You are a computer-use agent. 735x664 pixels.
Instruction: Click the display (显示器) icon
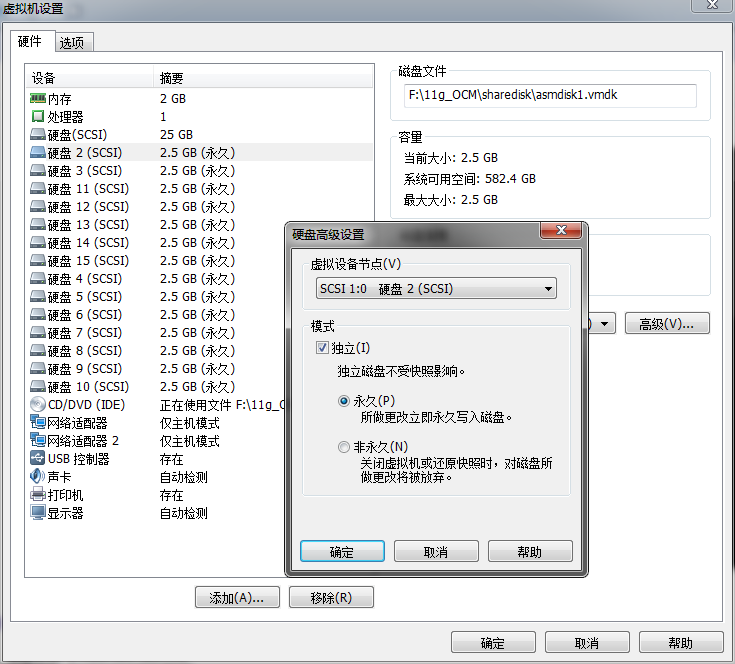(38, 513)
